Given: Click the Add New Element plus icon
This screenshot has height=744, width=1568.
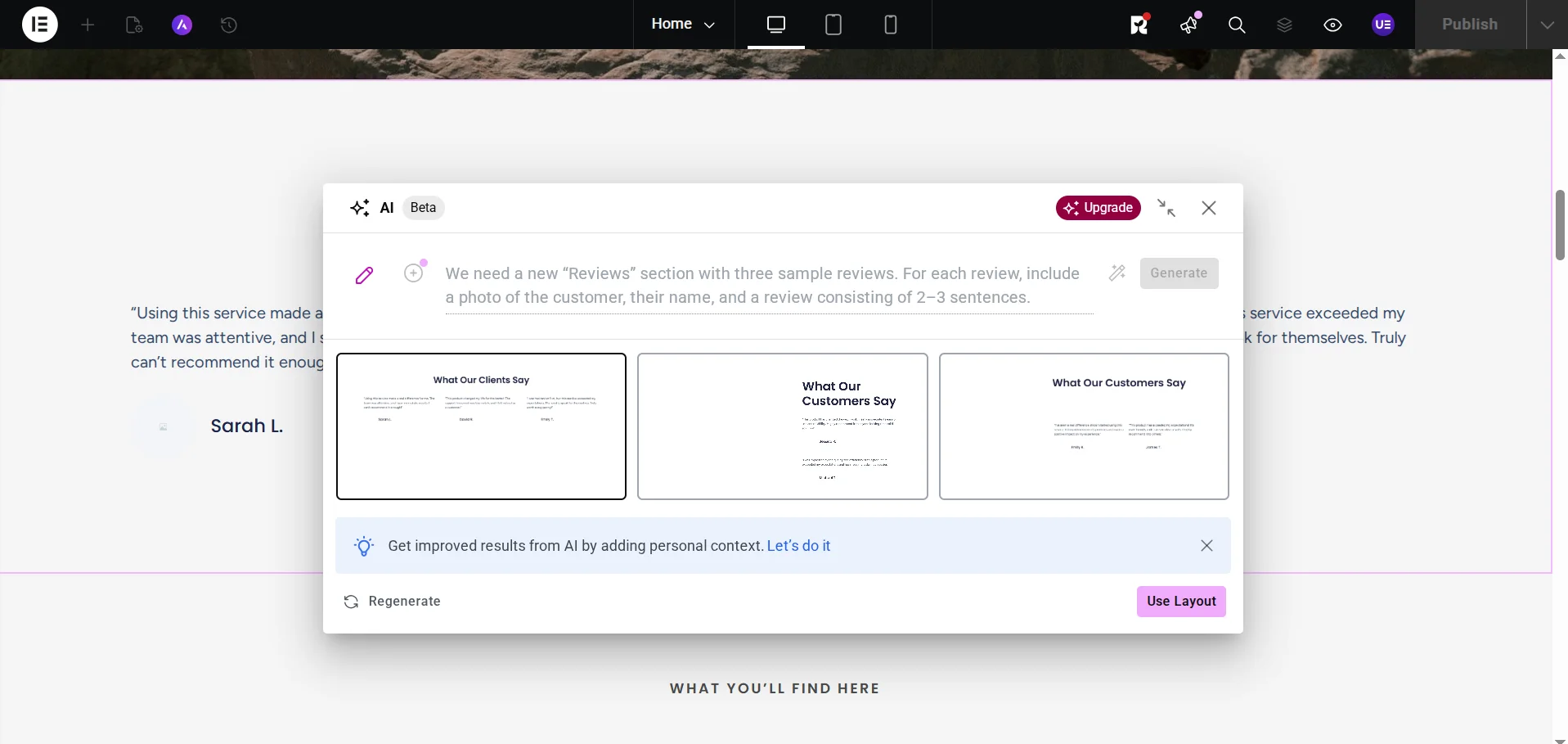Looking at the screenshot, I should pos(87,25).
